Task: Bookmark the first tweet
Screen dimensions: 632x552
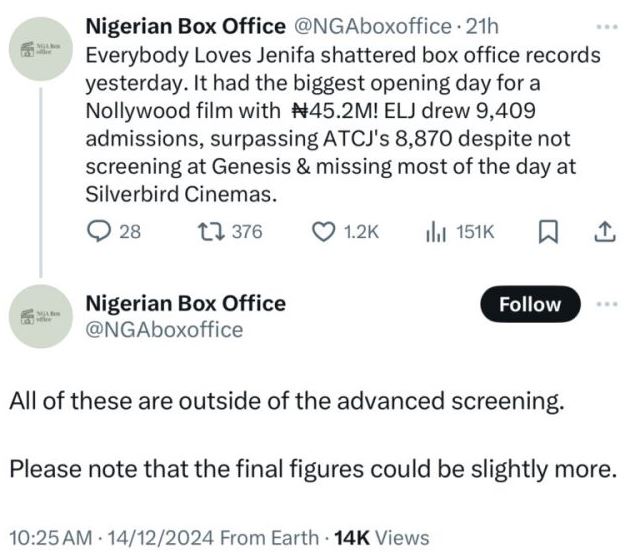Action: [547, 232]
